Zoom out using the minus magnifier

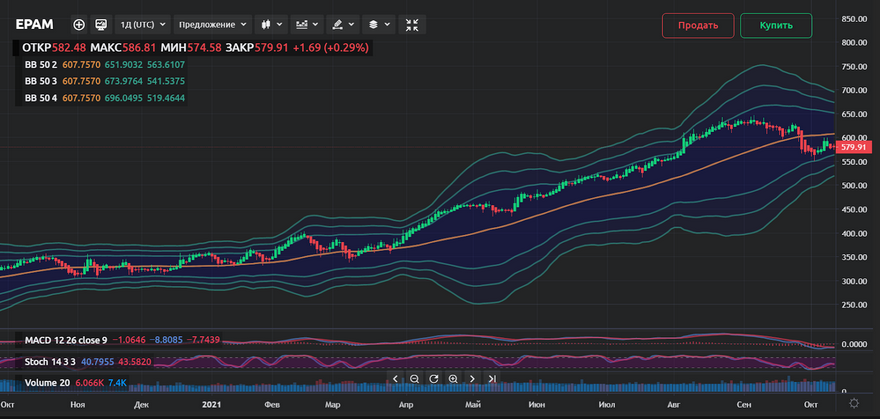pyautogui.click(x=414, y=379)
